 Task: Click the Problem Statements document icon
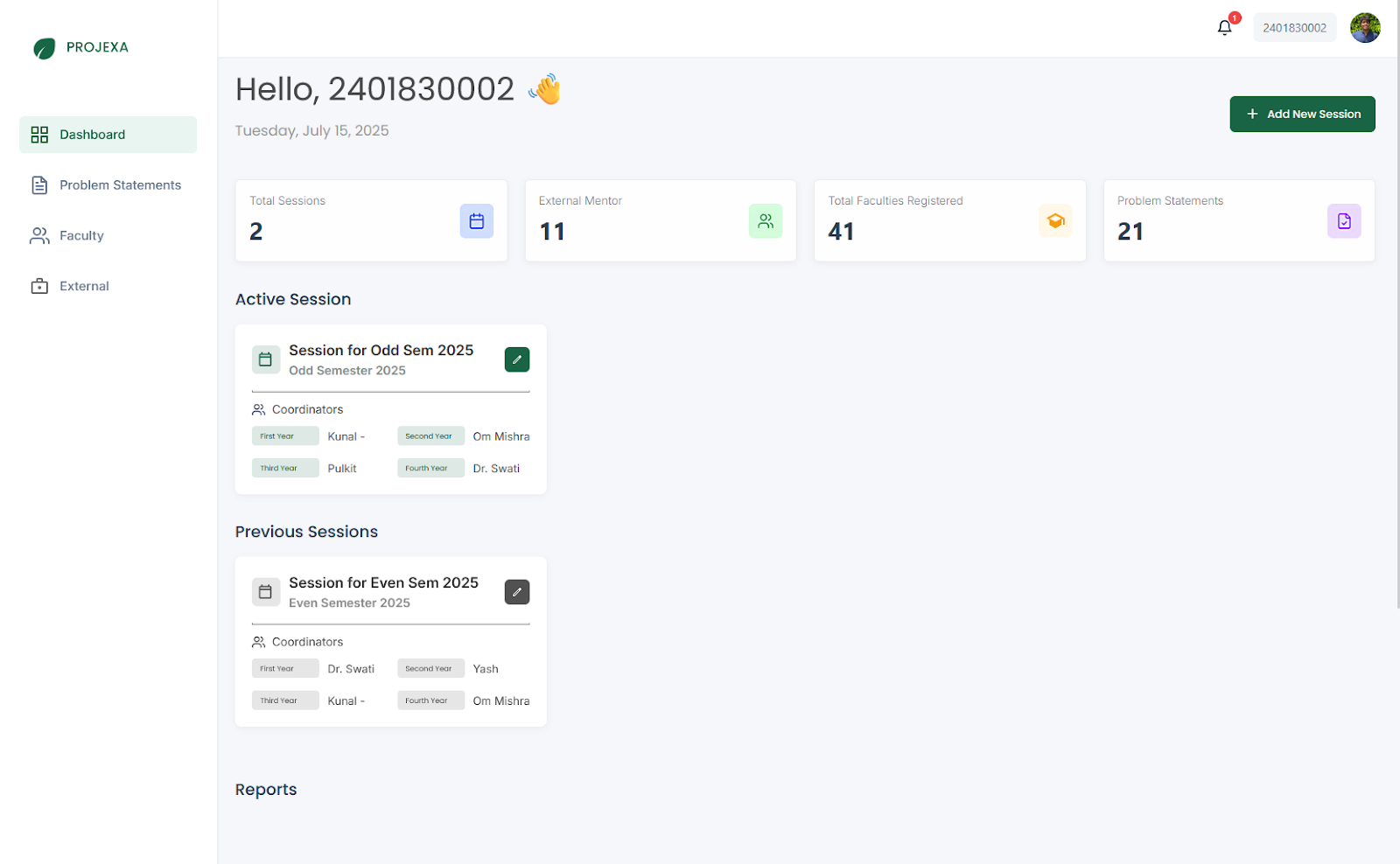pos(1343,221)
